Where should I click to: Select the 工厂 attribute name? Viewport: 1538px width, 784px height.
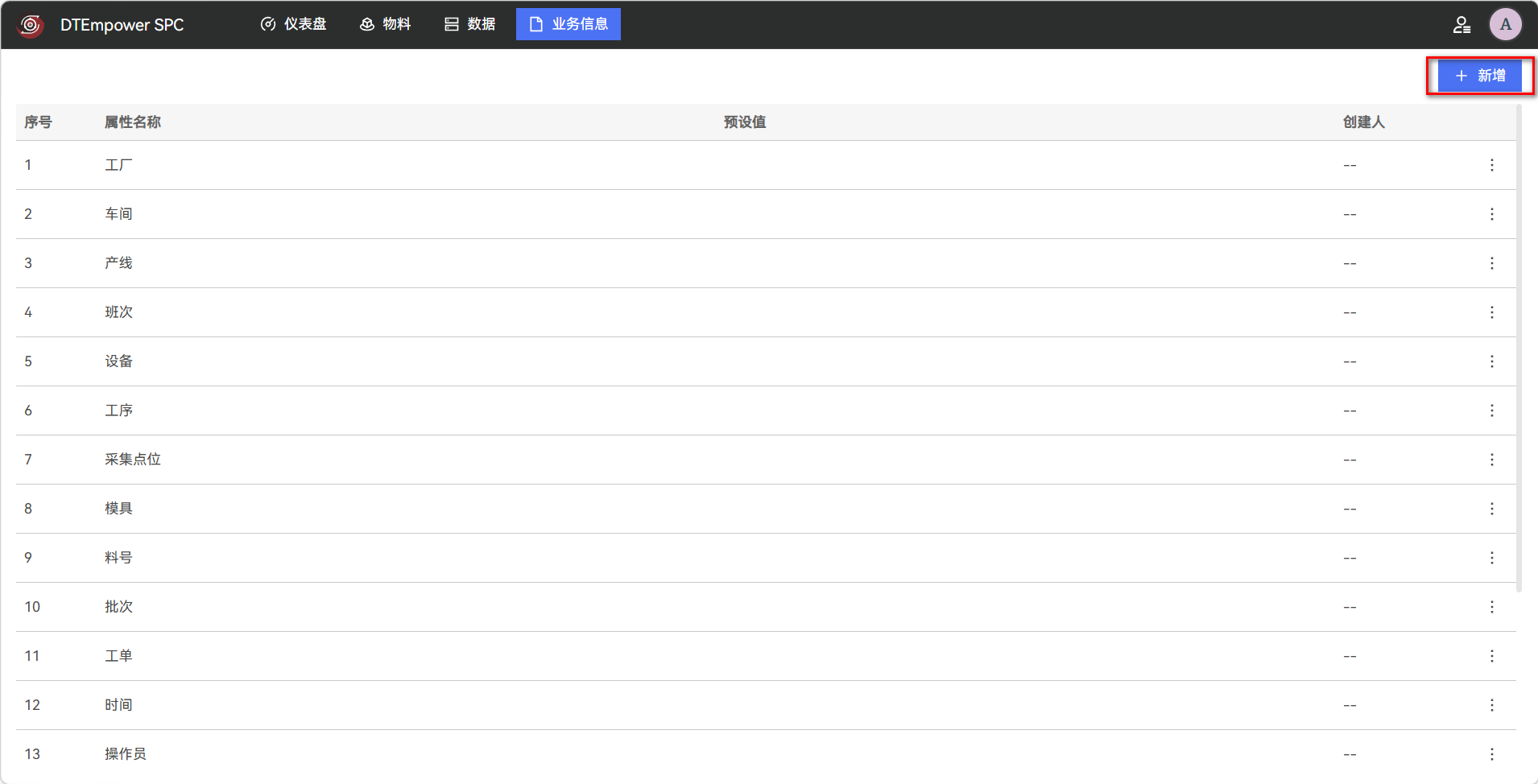pos(118,165)
